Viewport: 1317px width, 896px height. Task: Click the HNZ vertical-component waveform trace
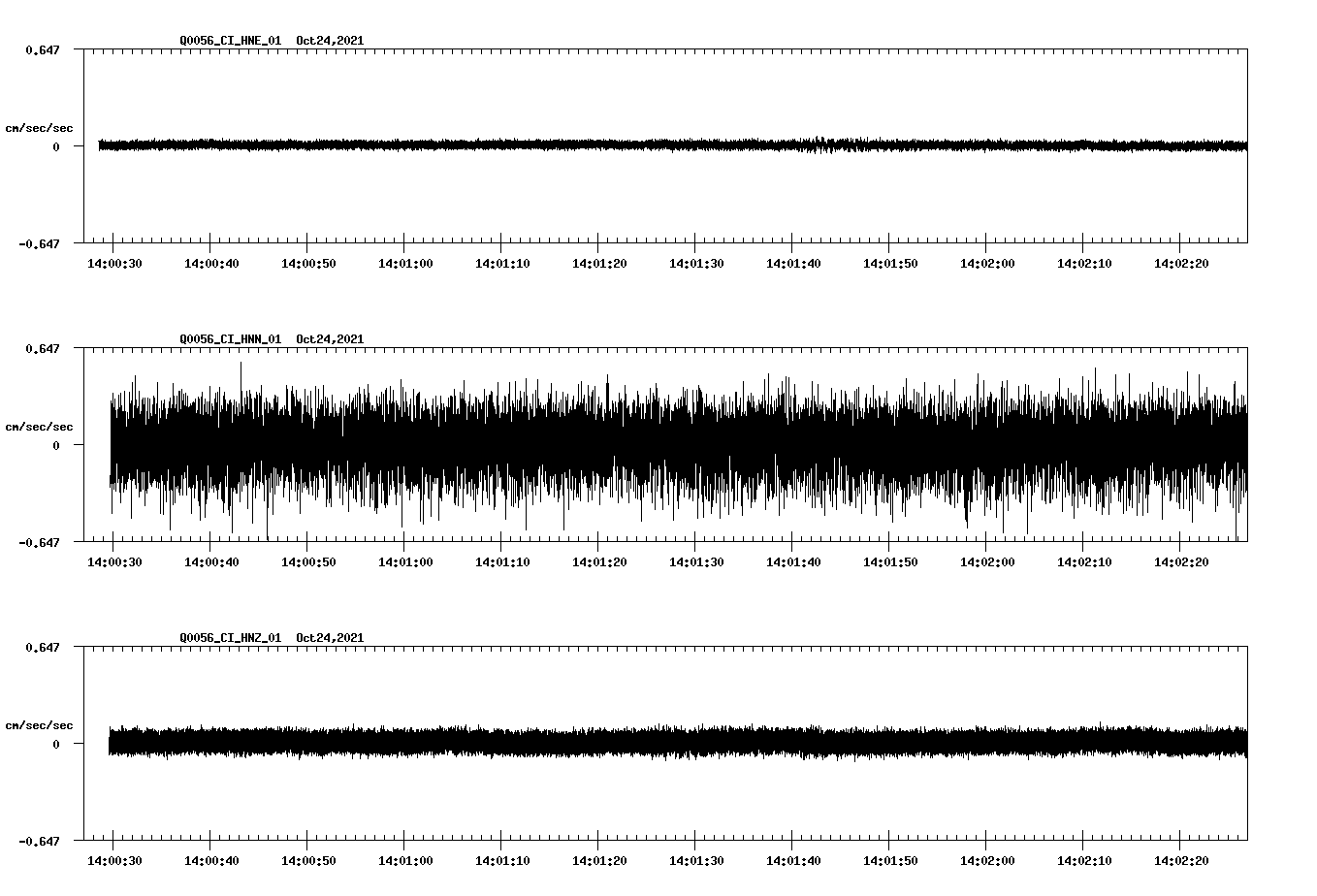(x=678, y=743)
